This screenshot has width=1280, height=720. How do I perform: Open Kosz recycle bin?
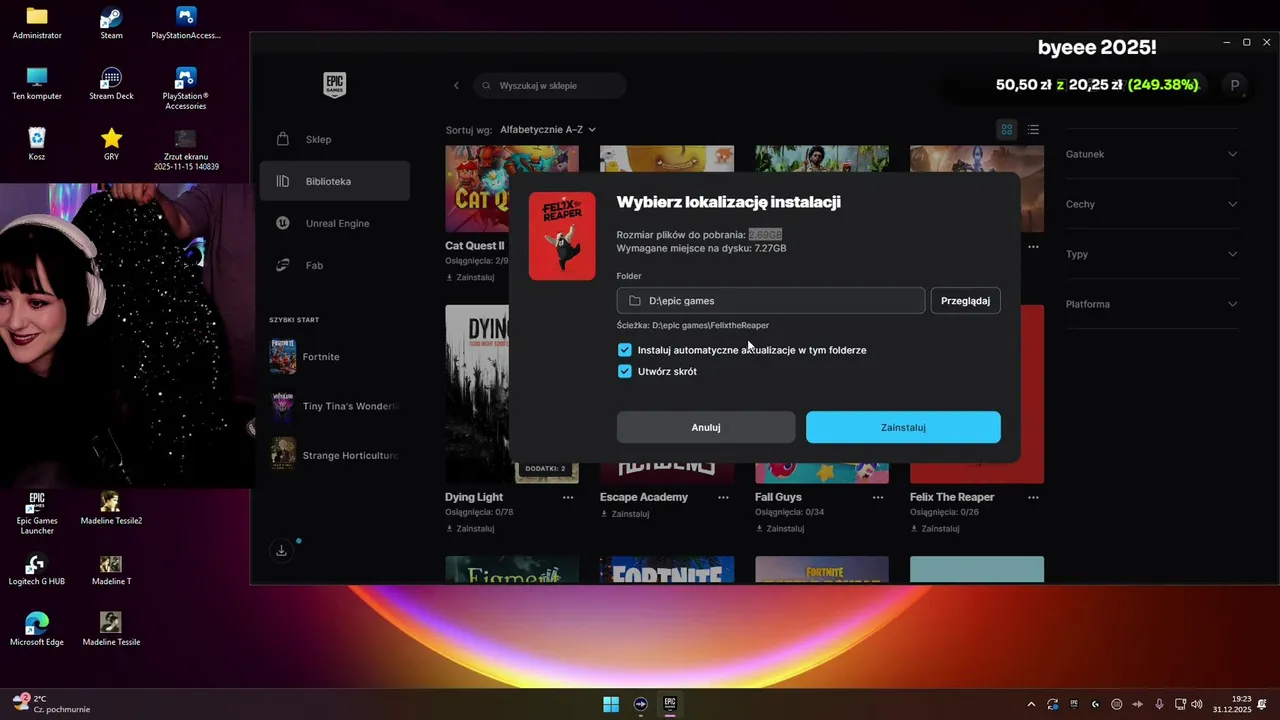pos(37,144)
